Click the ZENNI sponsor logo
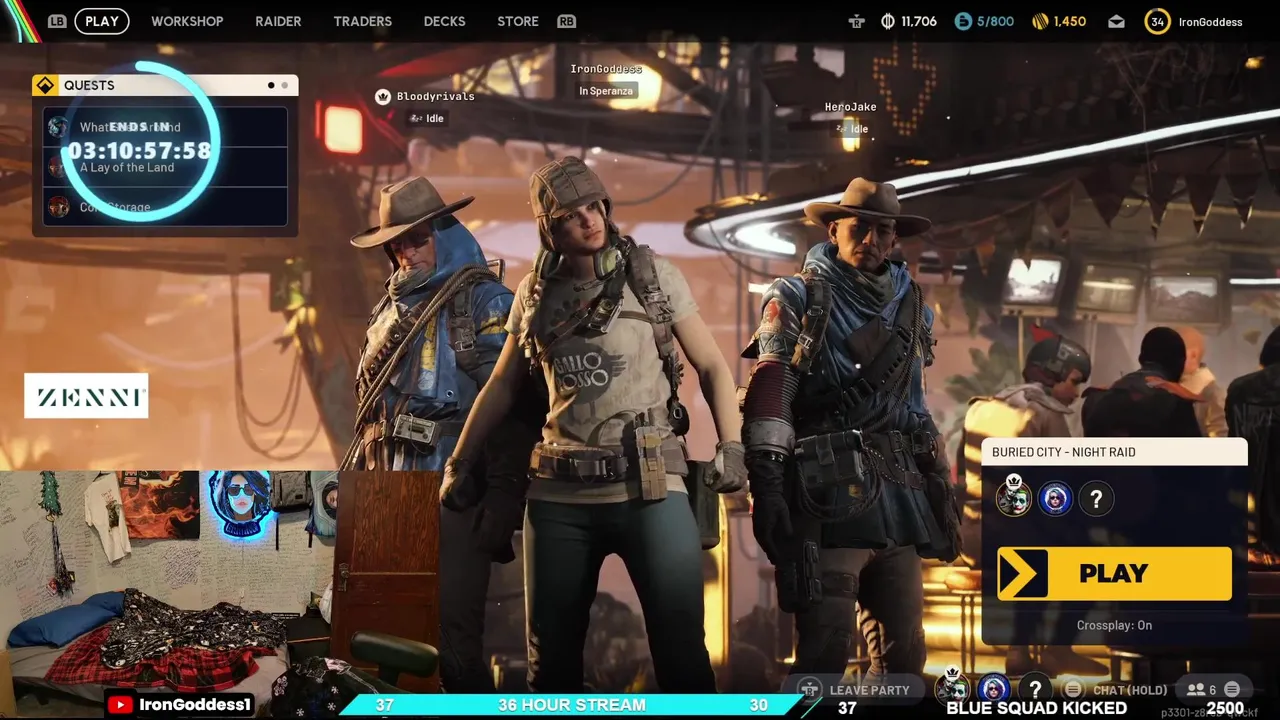 [x=86, y=396]
